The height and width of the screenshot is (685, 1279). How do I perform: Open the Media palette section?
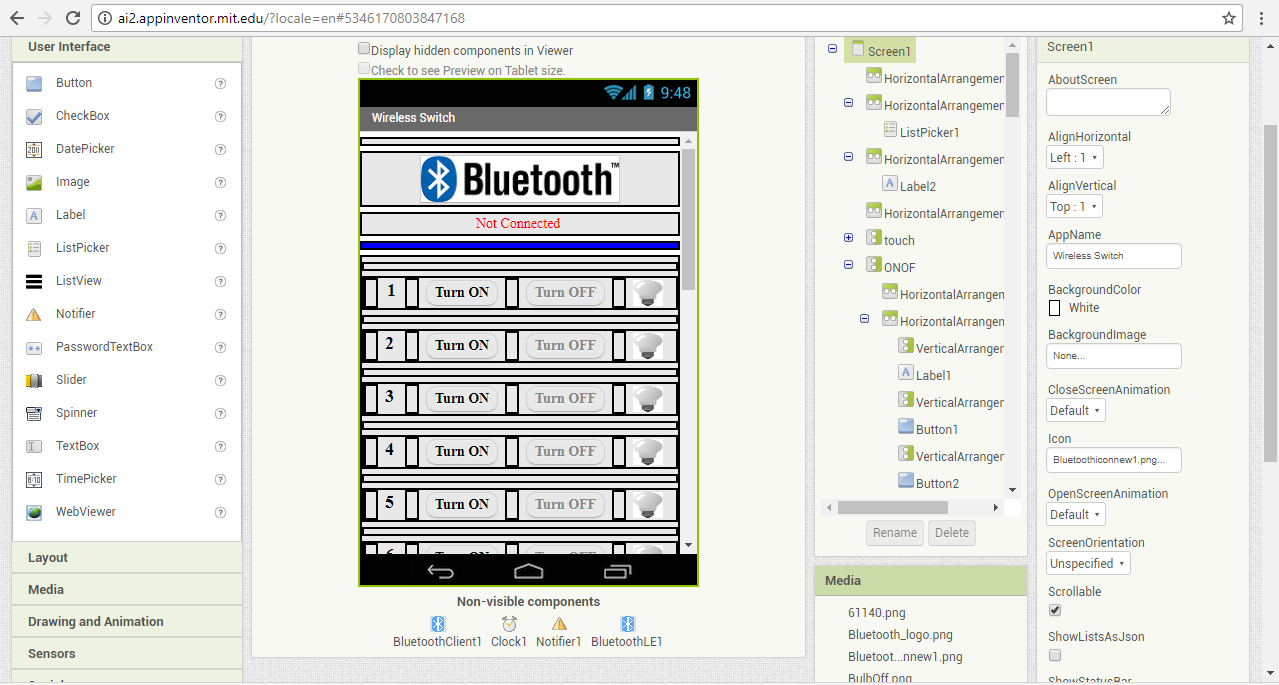127,590
